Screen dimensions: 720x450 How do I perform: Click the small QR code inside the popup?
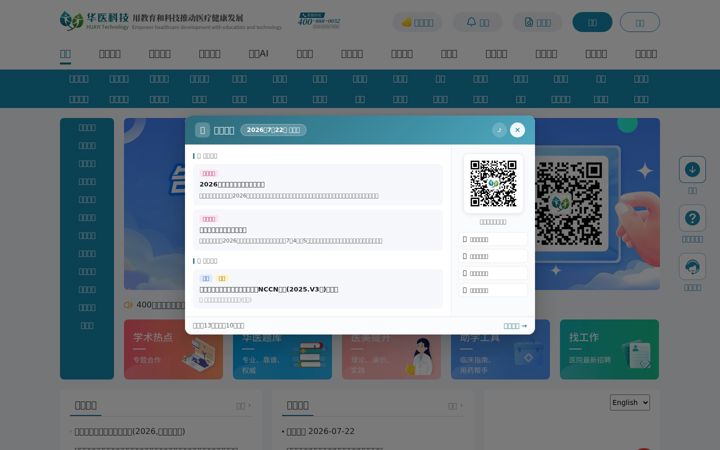point(493,184)
